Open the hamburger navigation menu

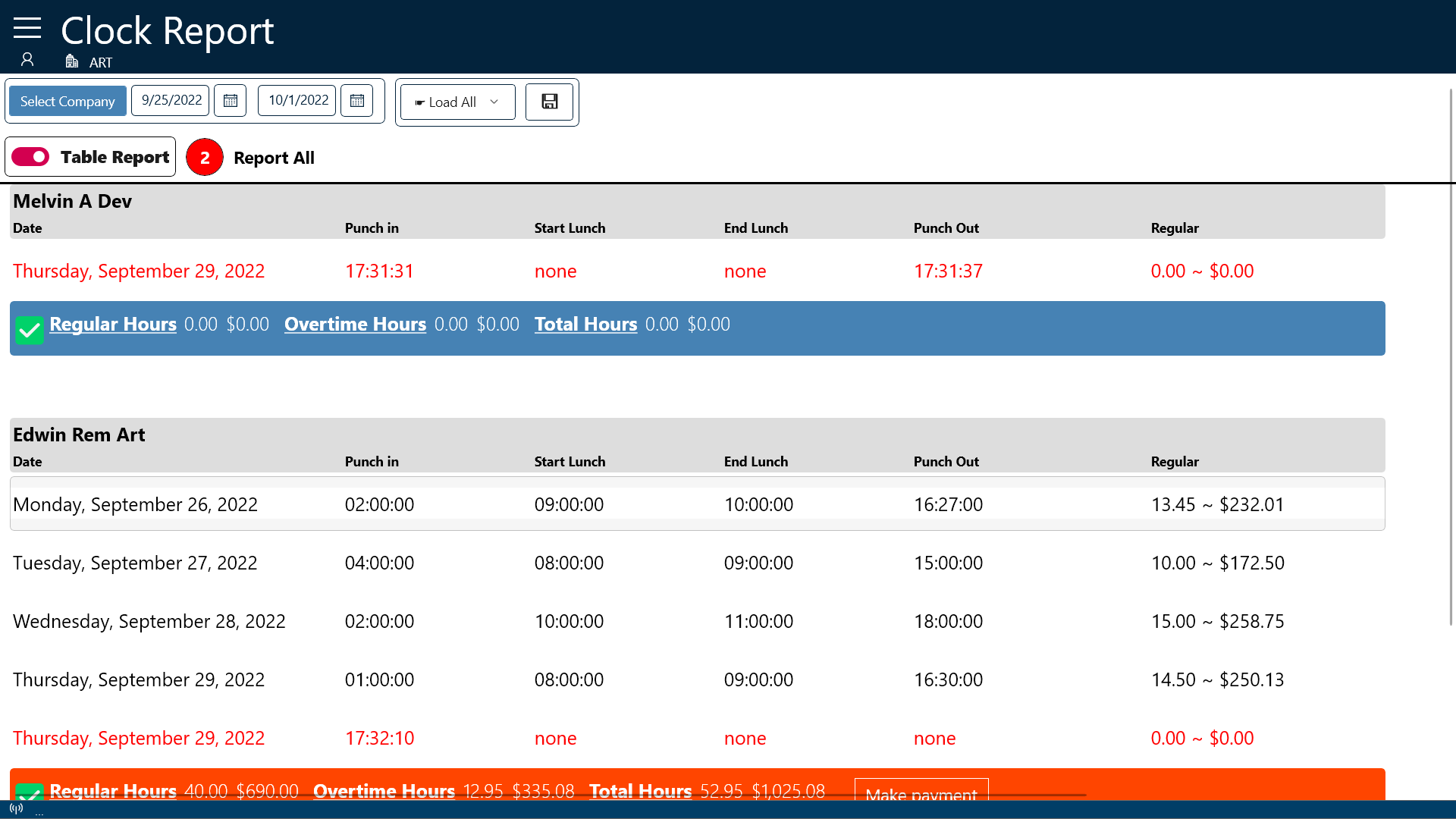pyautogui.click(x=27, y=28)
